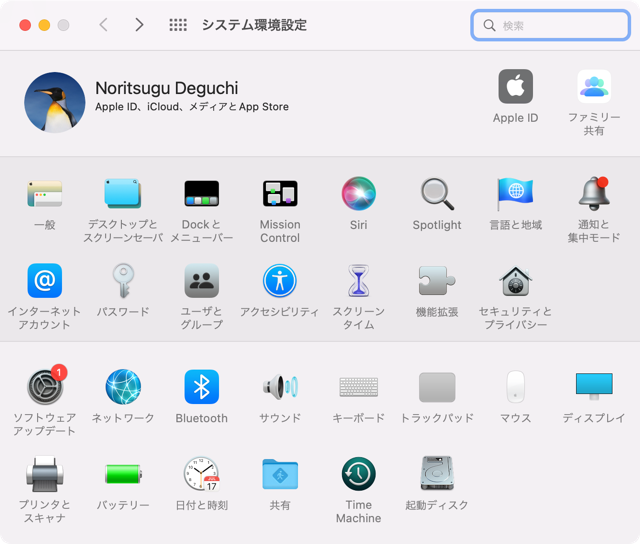Open バッテリー preferences
Image resolution: width=640 pixels, height=544 pixels.
(x=123, y=474)
